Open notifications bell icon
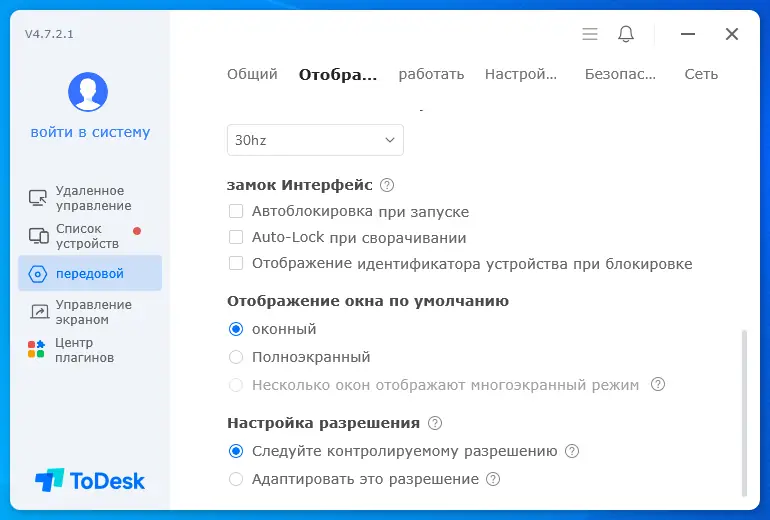 click(626, 34)
